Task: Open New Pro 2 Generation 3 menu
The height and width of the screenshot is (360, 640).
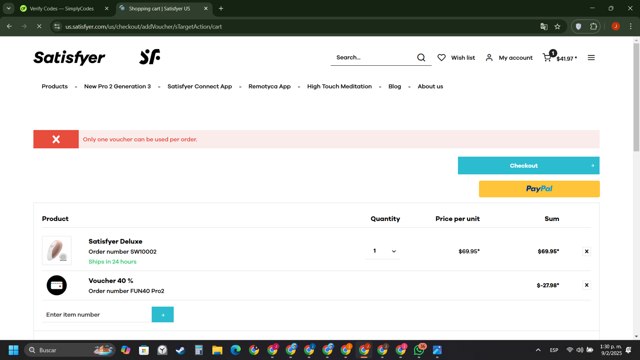Action: [x=117, y=87]
